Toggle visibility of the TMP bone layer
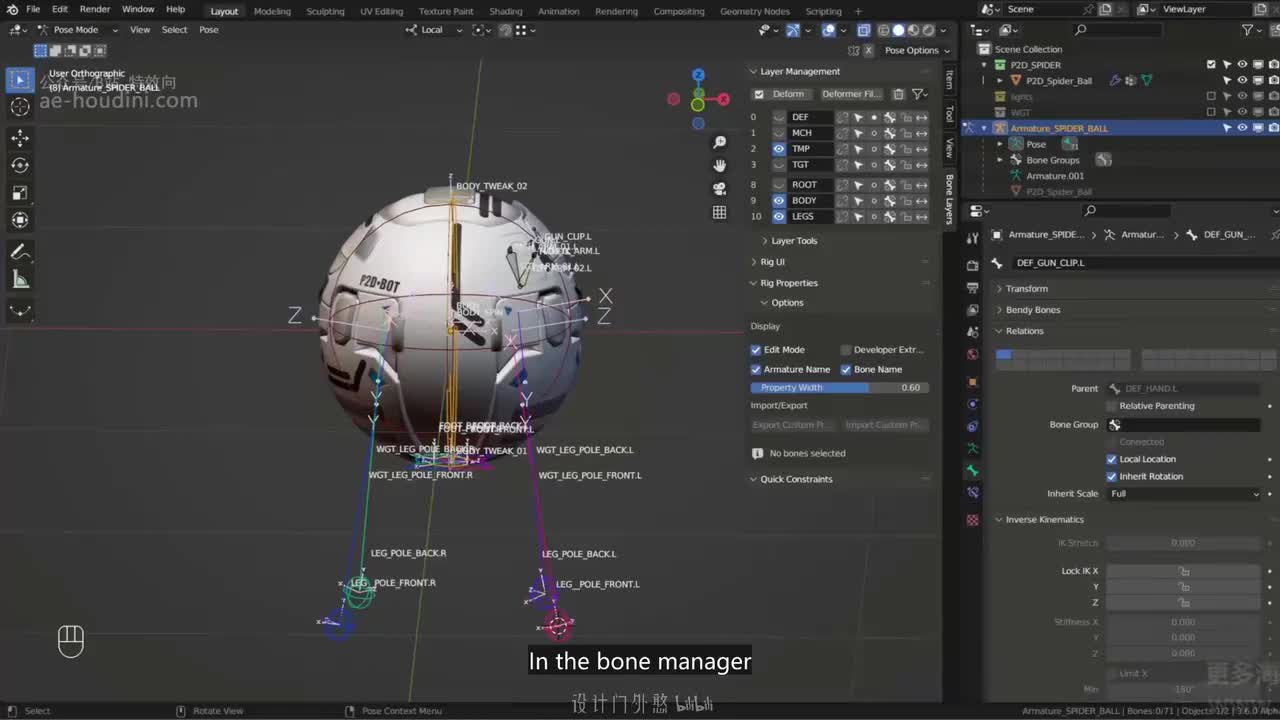This screenshot has width=1280, height=720. (779, 149)
